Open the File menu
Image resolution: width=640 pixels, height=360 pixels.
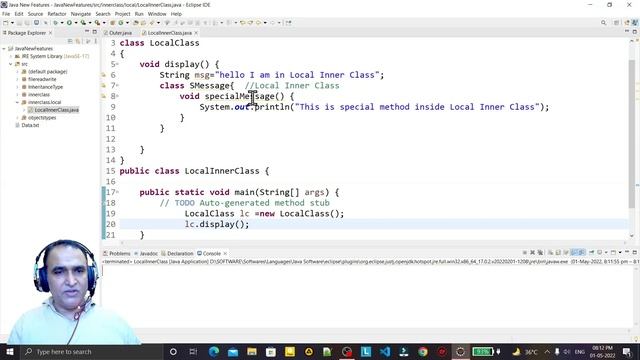(6, 14)
